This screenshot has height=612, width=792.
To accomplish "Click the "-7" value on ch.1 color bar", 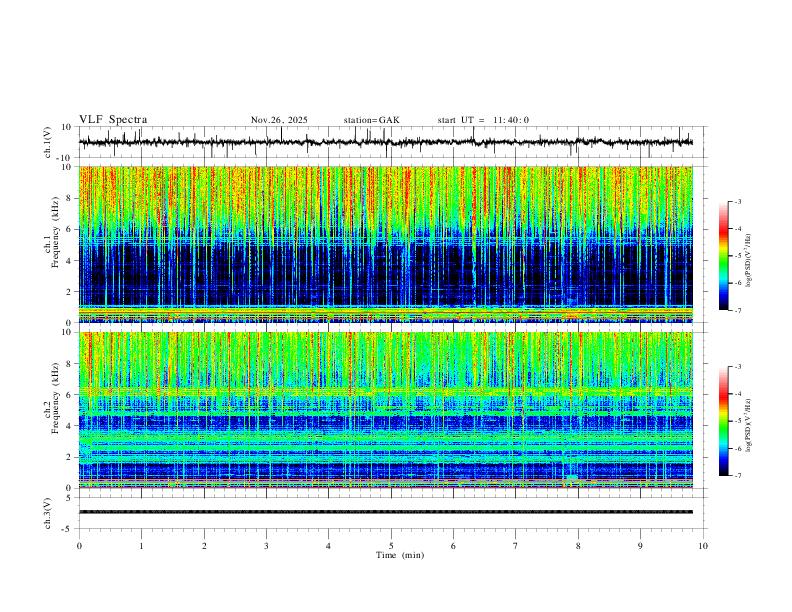I will (737, 310).
